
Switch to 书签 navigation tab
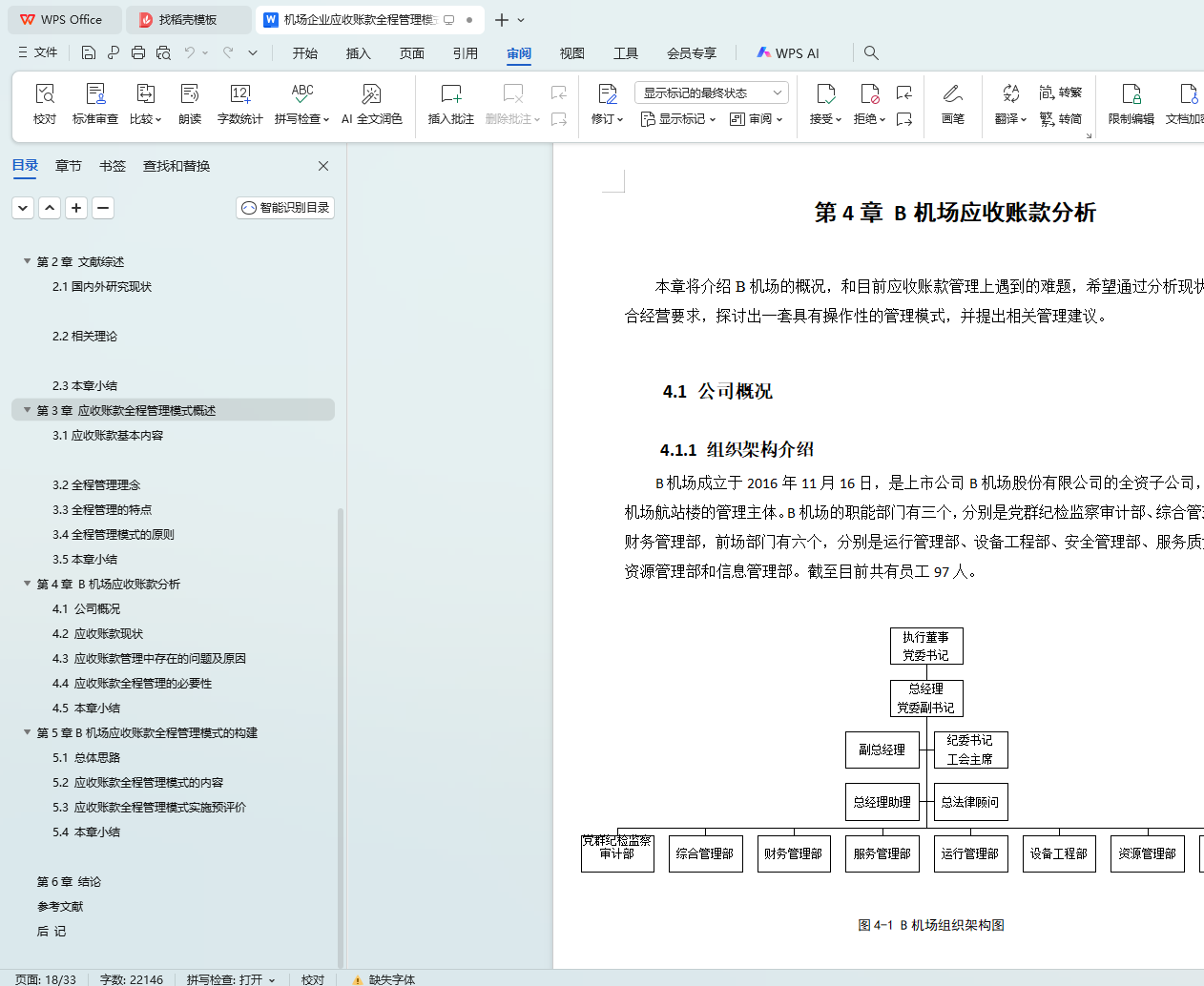coord(113,166)
